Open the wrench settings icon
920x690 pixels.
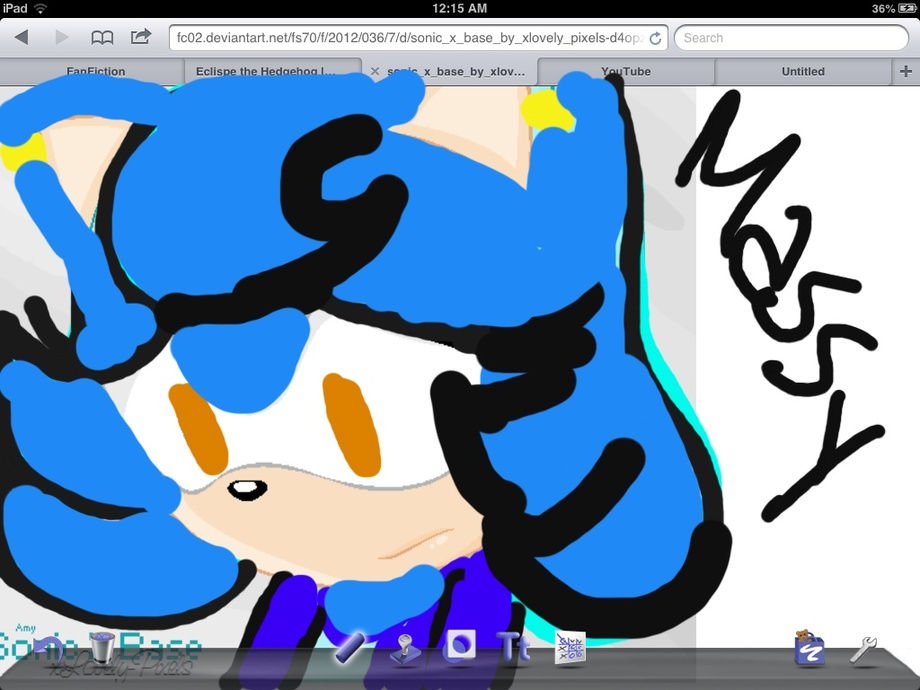[x=863, y=650]
